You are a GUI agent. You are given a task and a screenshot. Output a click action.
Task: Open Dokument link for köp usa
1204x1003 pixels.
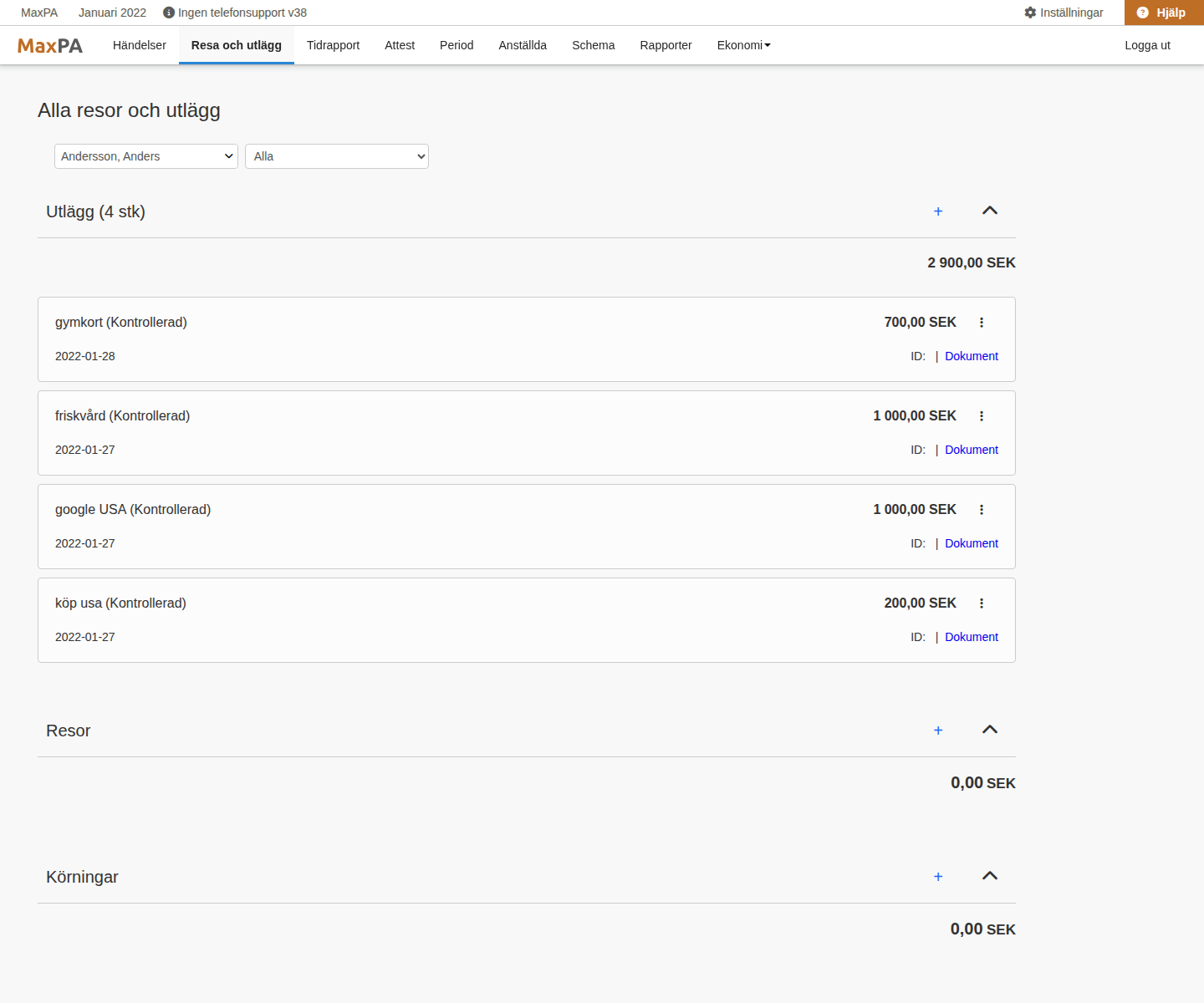click(x=972, y=637)
